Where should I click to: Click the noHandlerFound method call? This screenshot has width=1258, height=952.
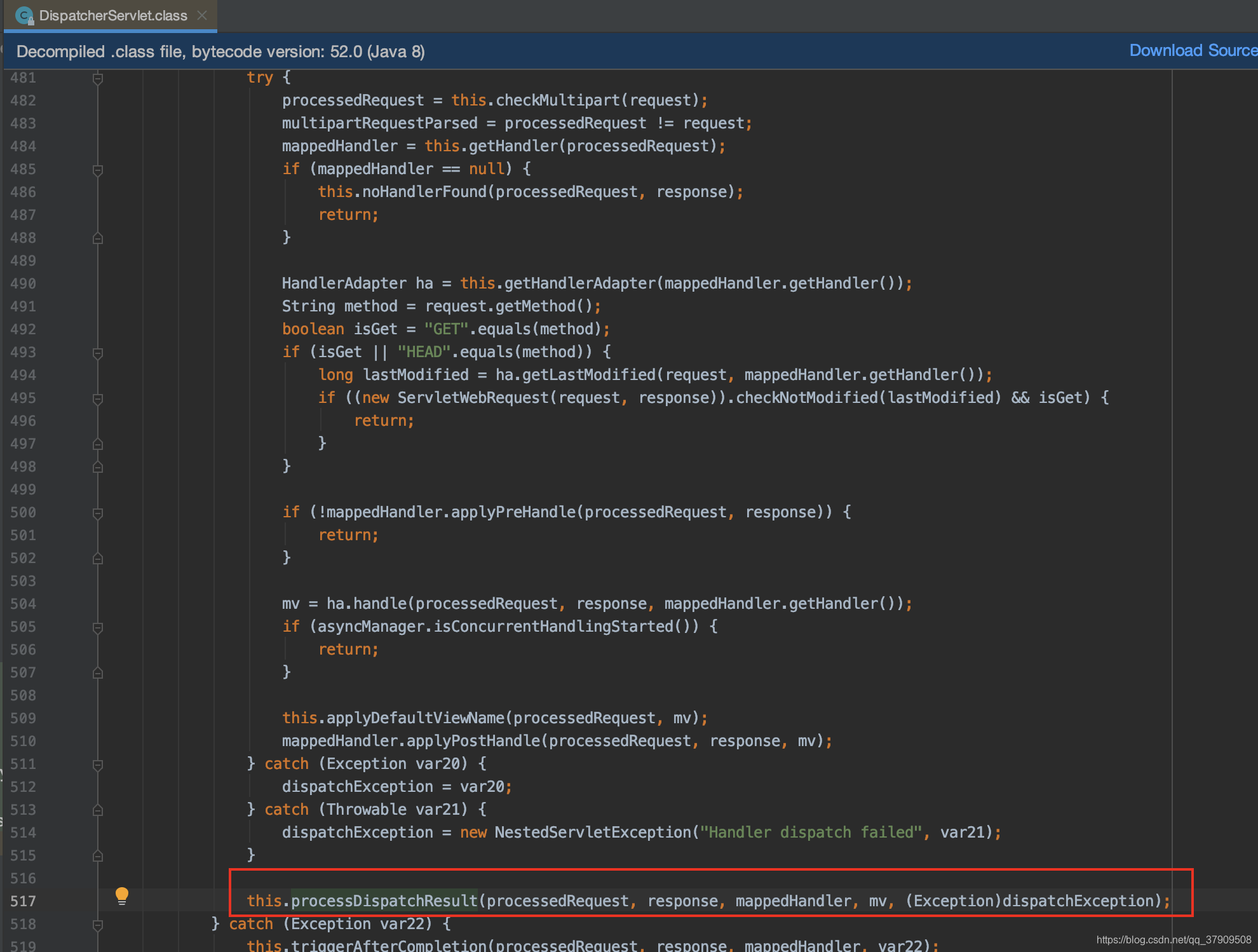coord(424,192)
